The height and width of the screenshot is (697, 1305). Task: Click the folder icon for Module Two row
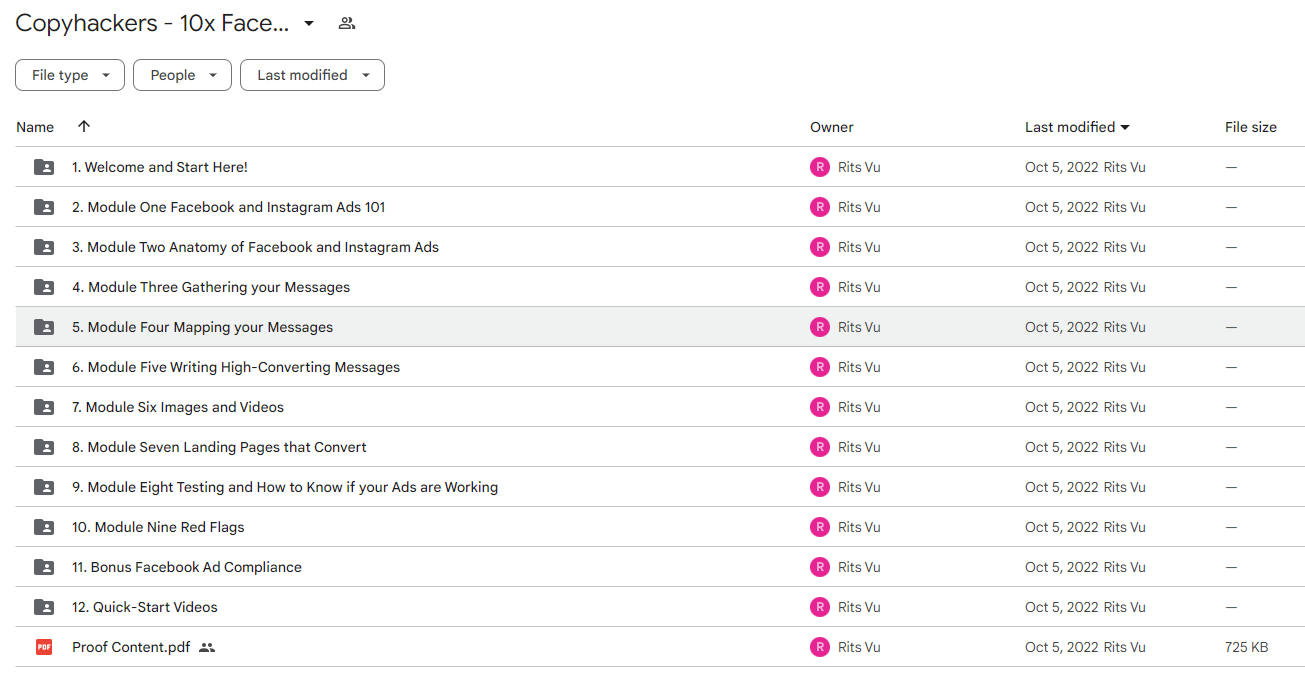[x=44, y=247]
